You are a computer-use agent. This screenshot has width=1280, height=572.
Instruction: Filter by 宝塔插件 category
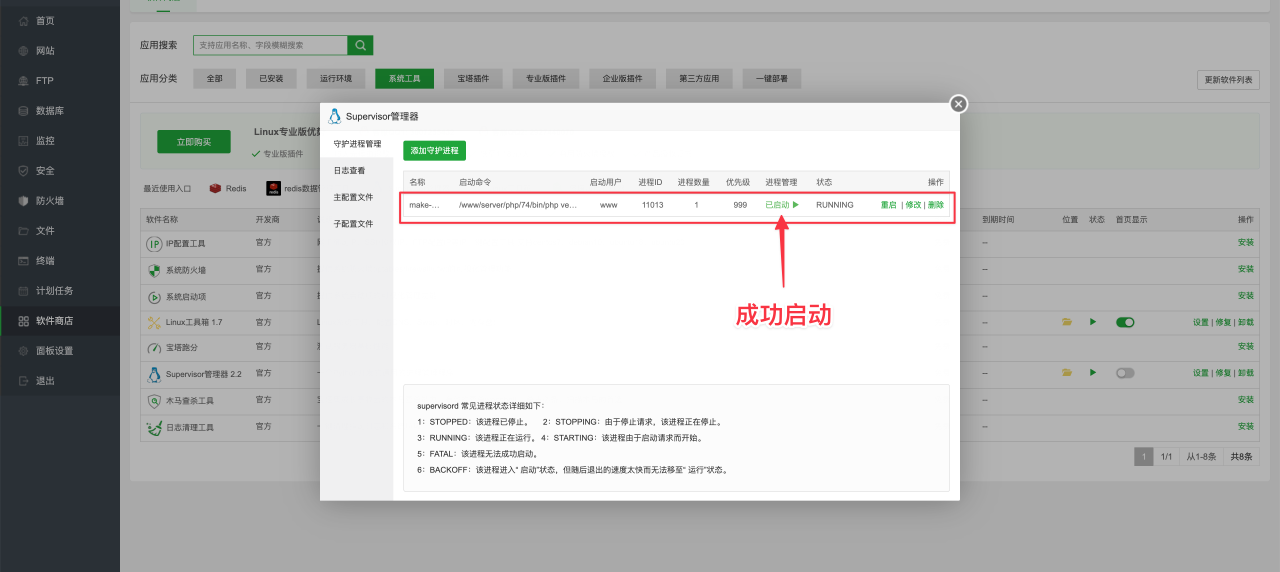point(473,78)
